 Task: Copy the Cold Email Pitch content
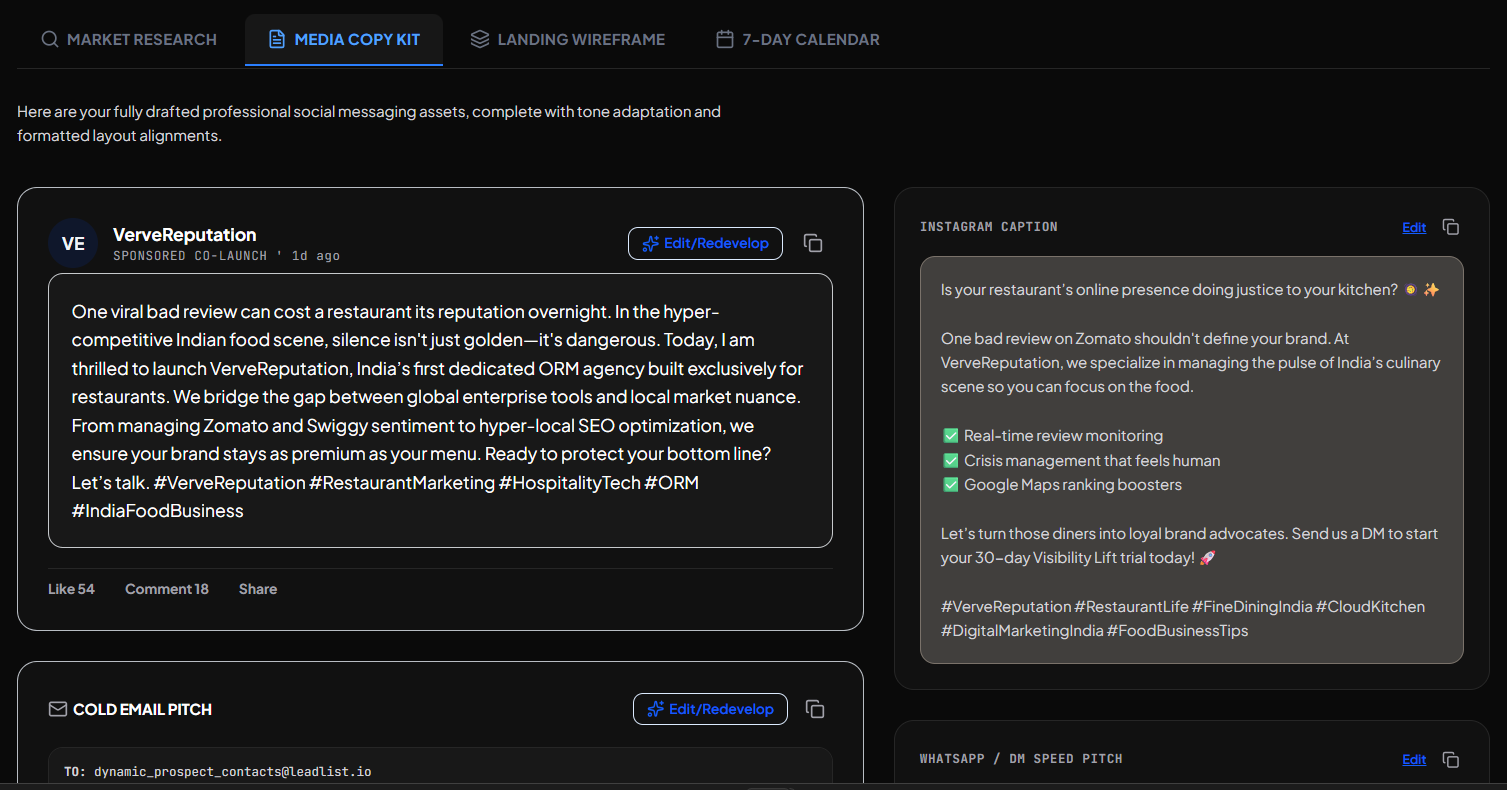(x=816, y=709)
